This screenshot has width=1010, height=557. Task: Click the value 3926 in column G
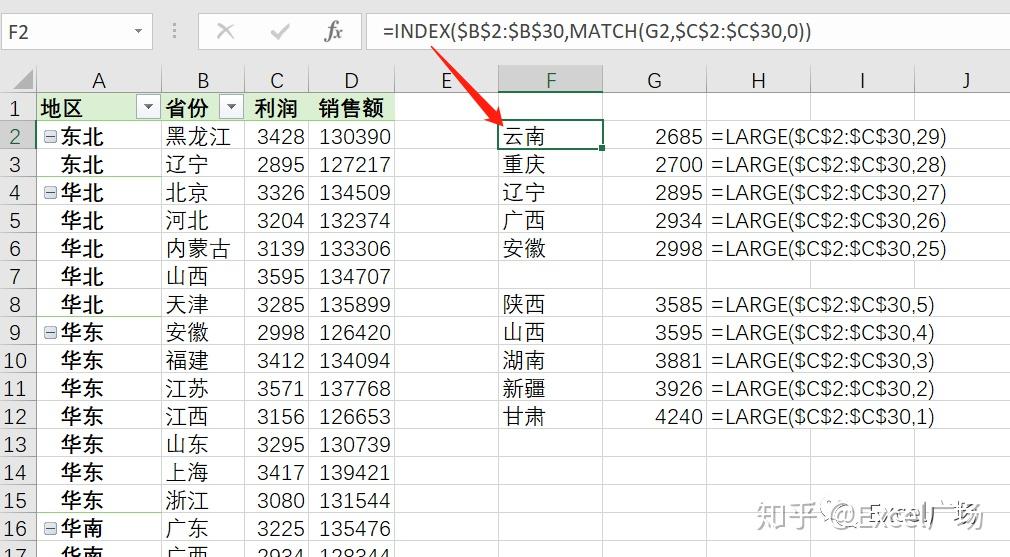[x=678, y=388]
